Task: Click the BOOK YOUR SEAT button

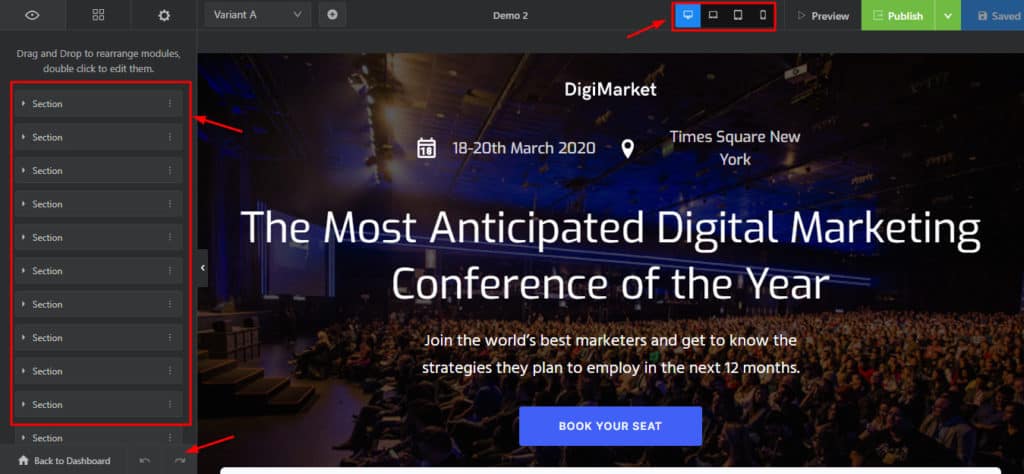Action: point(610,426)
